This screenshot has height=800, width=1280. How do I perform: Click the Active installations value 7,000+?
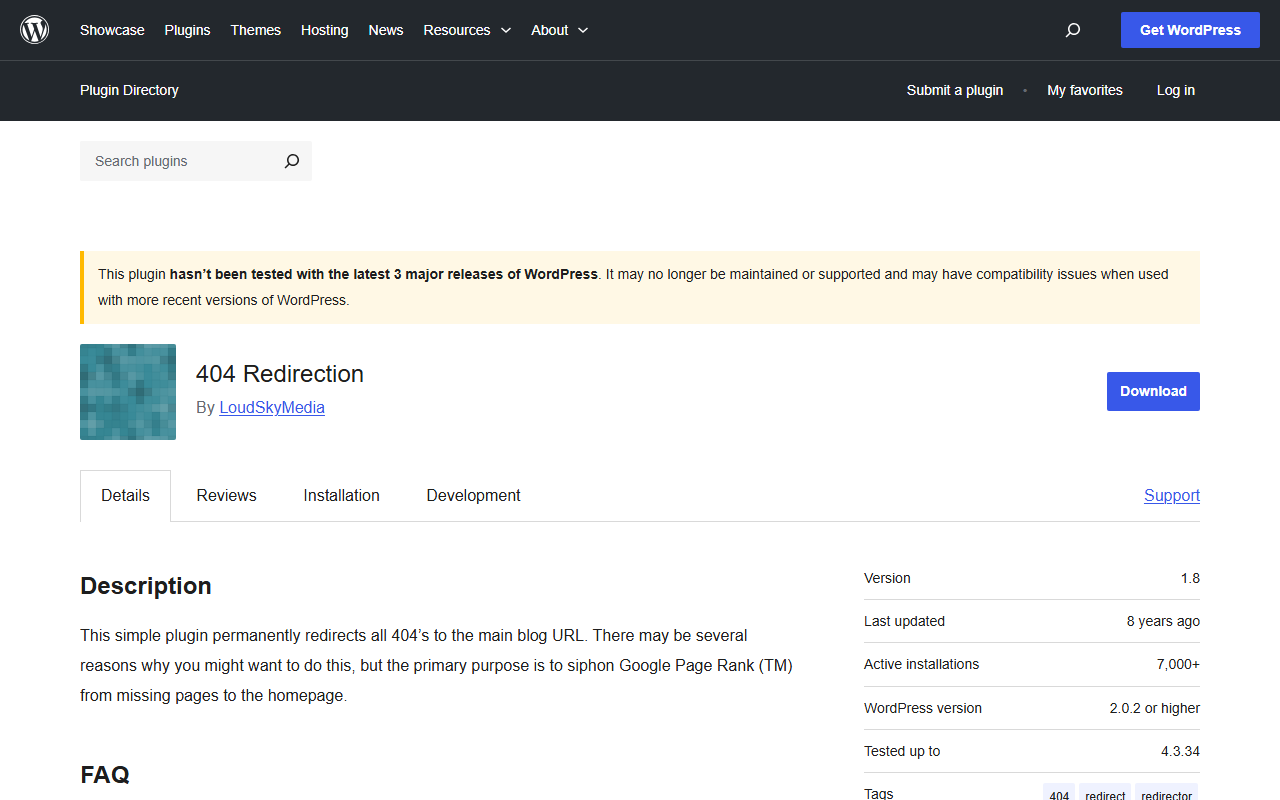click(x=1178, y=664)
